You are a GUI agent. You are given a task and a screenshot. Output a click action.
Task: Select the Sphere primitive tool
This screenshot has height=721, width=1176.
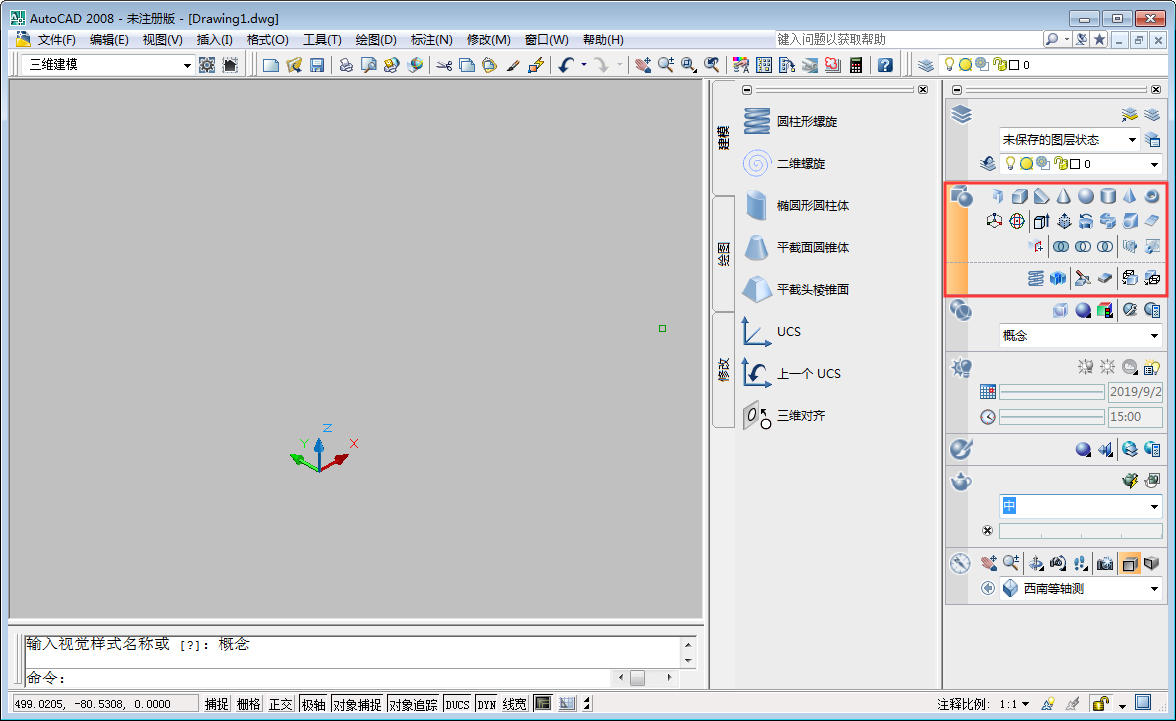[x=1087, y=196]
